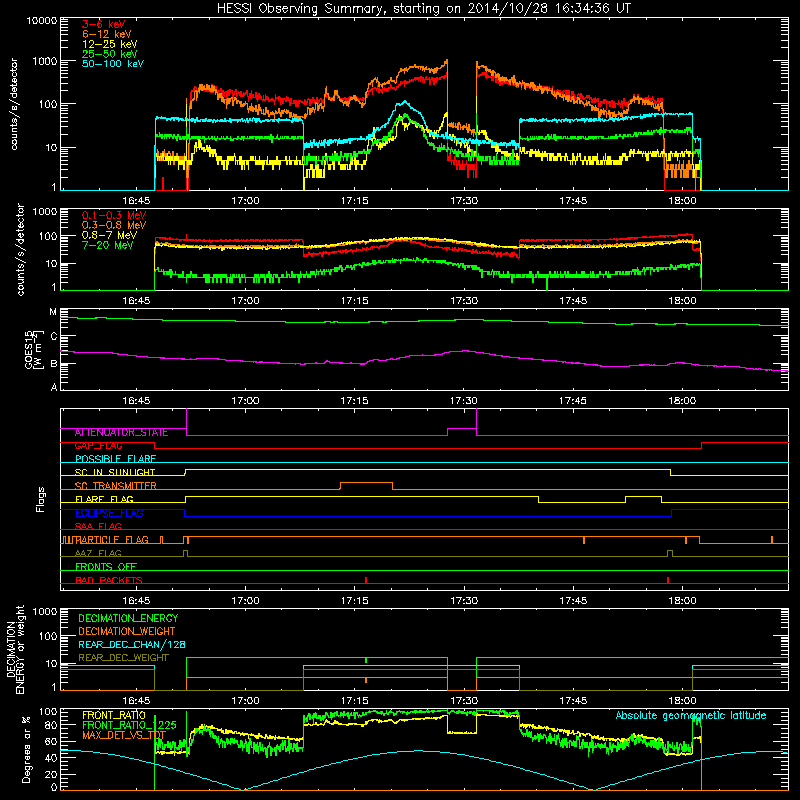The image size is (800, 800).
Task: Click the Flags vertical axis label
Action: coord(41,499)
